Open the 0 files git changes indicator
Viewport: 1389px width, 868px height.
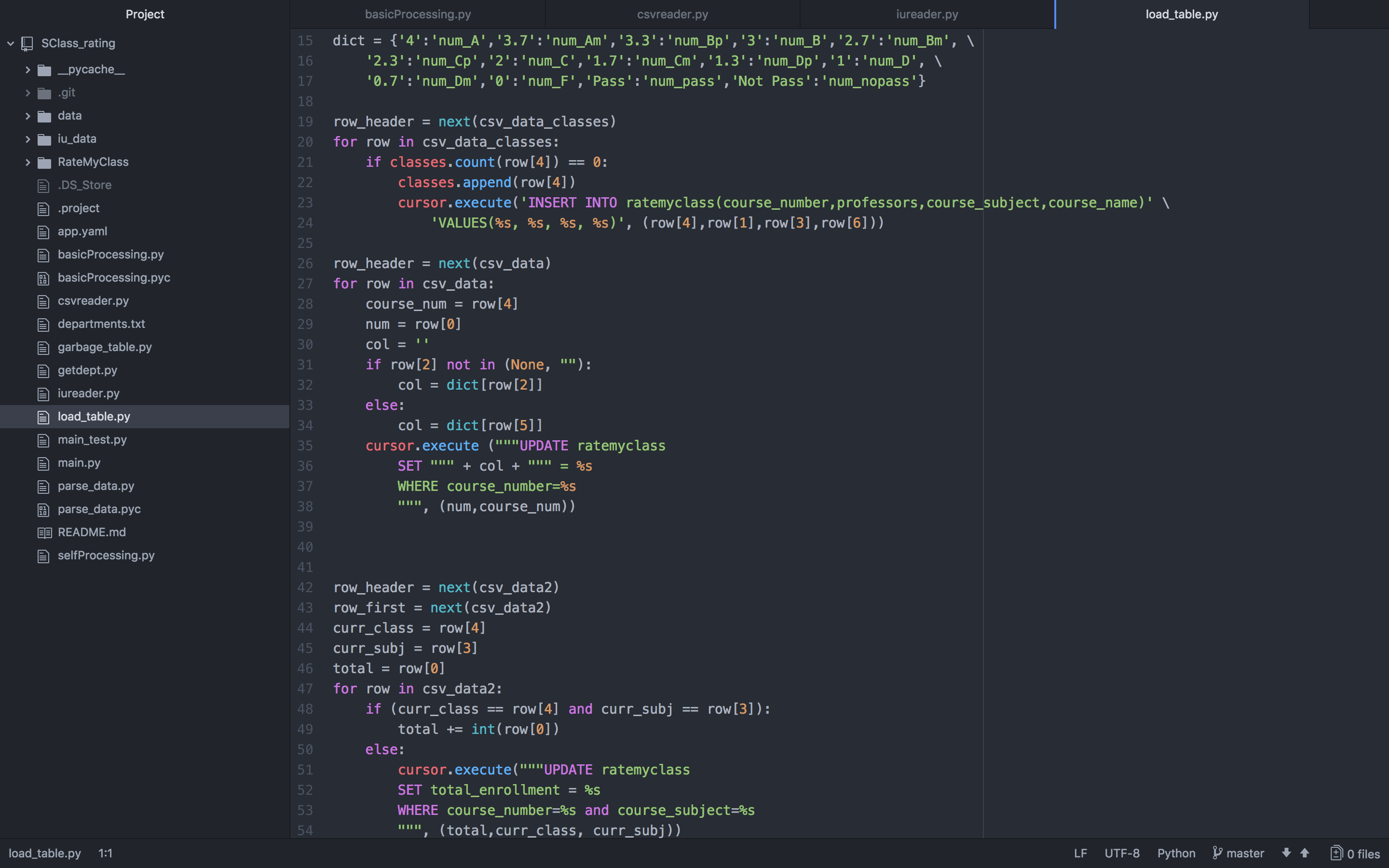point(1355,854)
